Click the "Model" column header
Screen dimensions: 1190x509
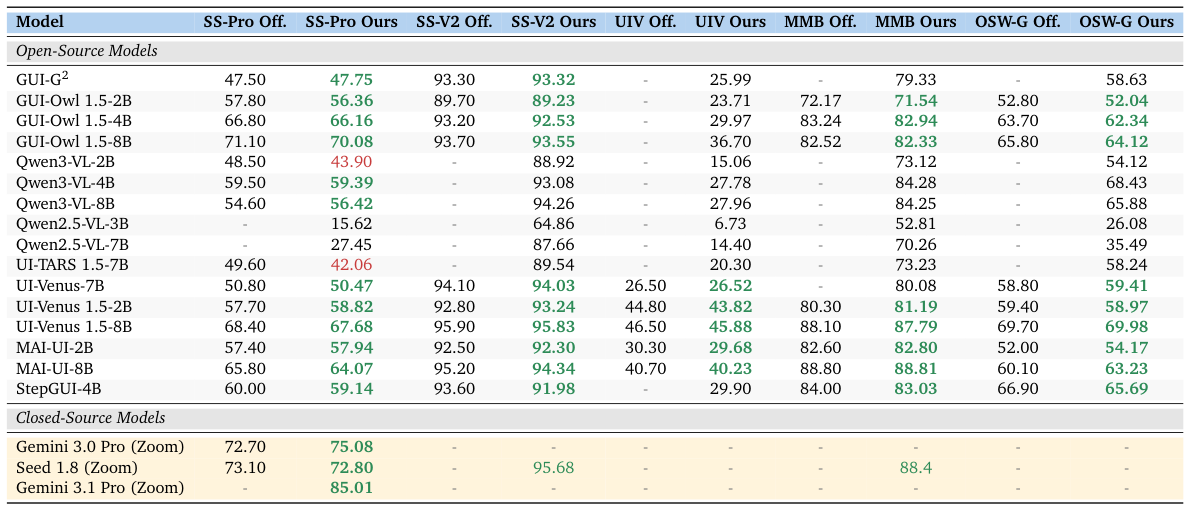(x=40, y=22)
